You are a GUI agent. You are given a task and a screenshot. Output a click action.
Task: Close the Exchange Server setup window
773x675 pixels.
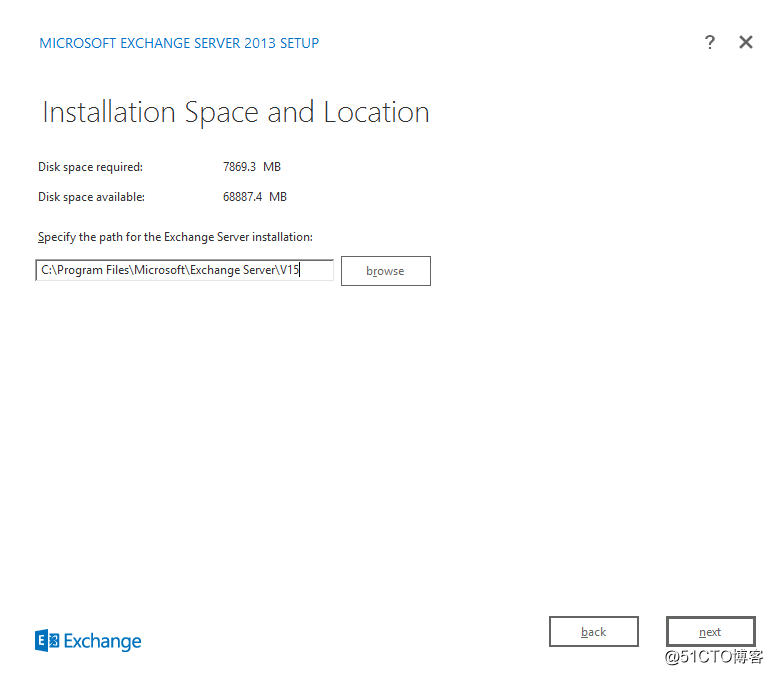746,42
